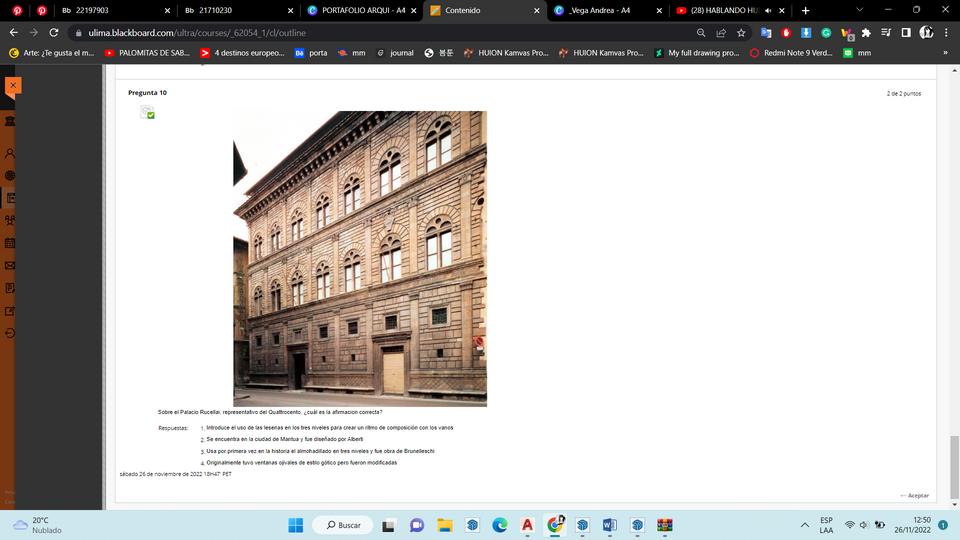Expand the tab search dropdown arrow
The height and width of the screenshot is (540, 960).
(859, 10)
